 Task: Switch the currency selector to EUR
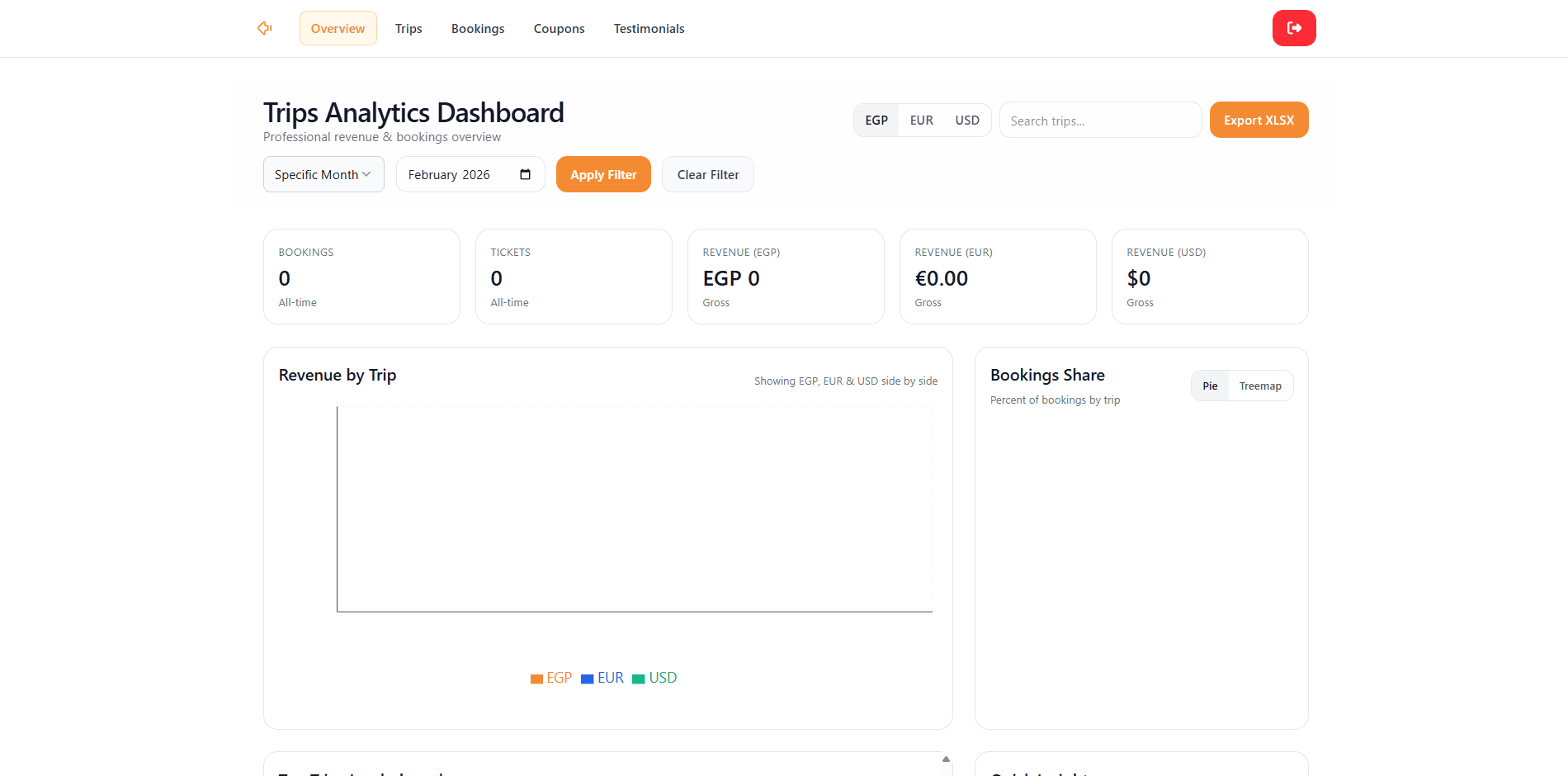point(921,120)
